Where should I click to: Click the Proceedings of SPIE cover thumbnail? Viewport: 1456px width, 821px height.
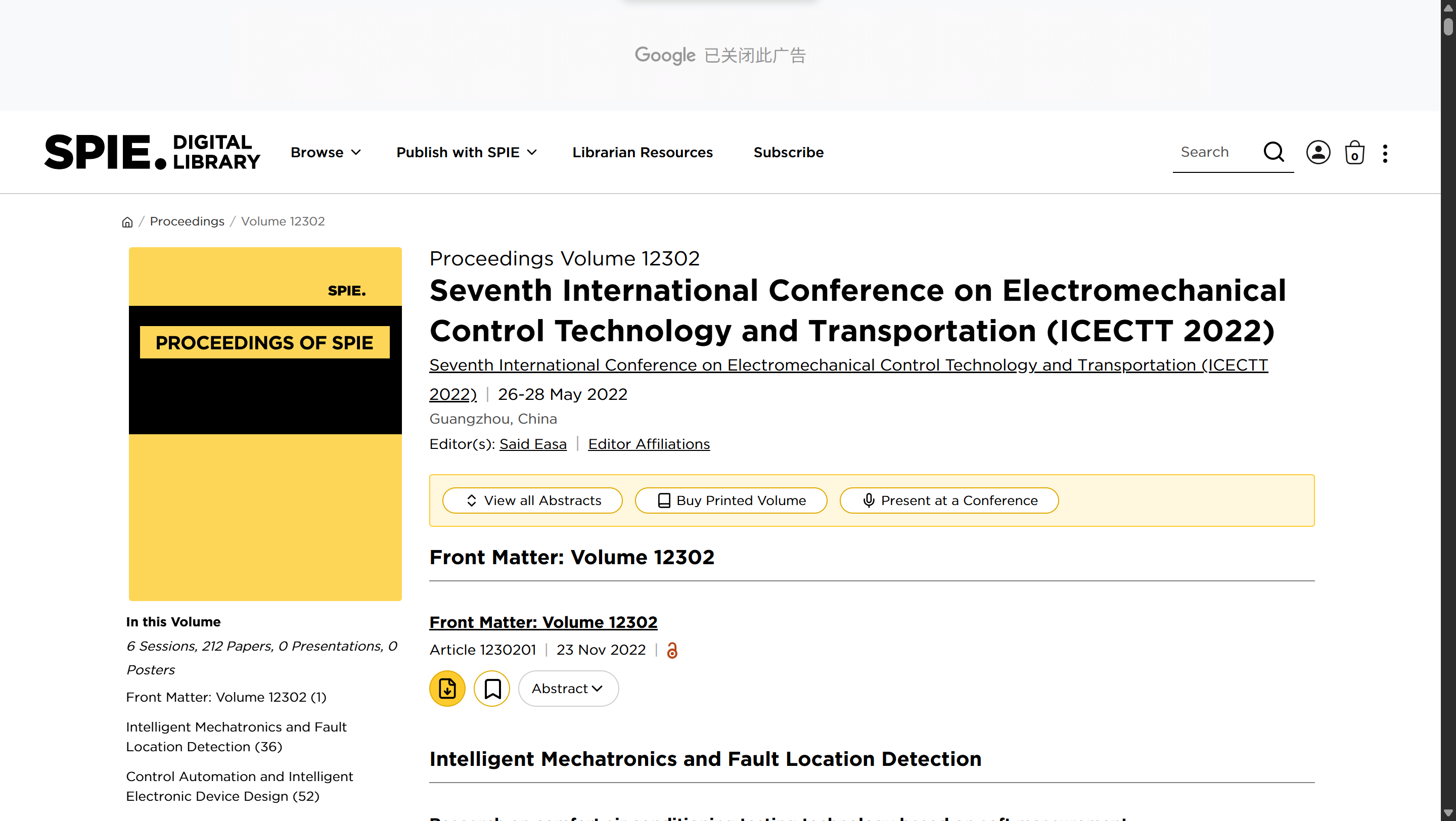[x=265, y=424]
